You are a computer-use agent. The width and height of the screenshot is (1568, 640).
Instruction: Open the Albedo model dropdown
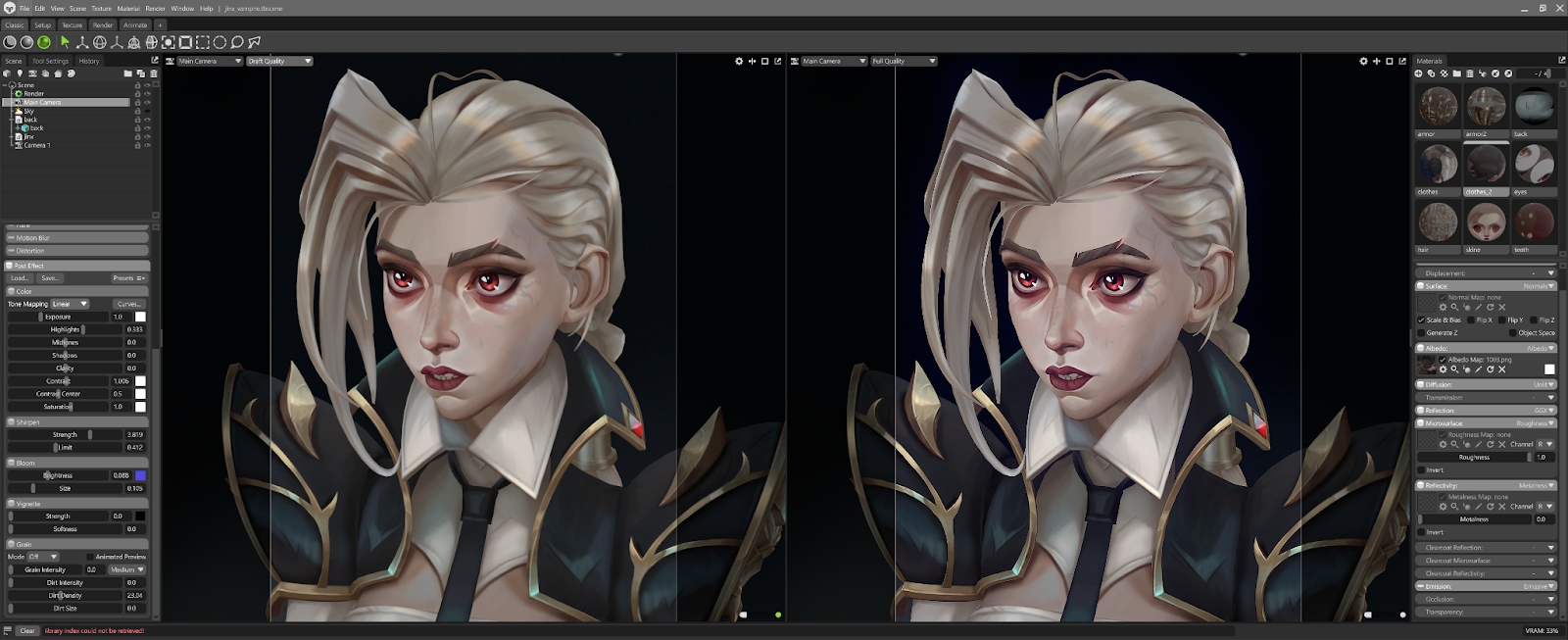click(x=1541, y=348)
